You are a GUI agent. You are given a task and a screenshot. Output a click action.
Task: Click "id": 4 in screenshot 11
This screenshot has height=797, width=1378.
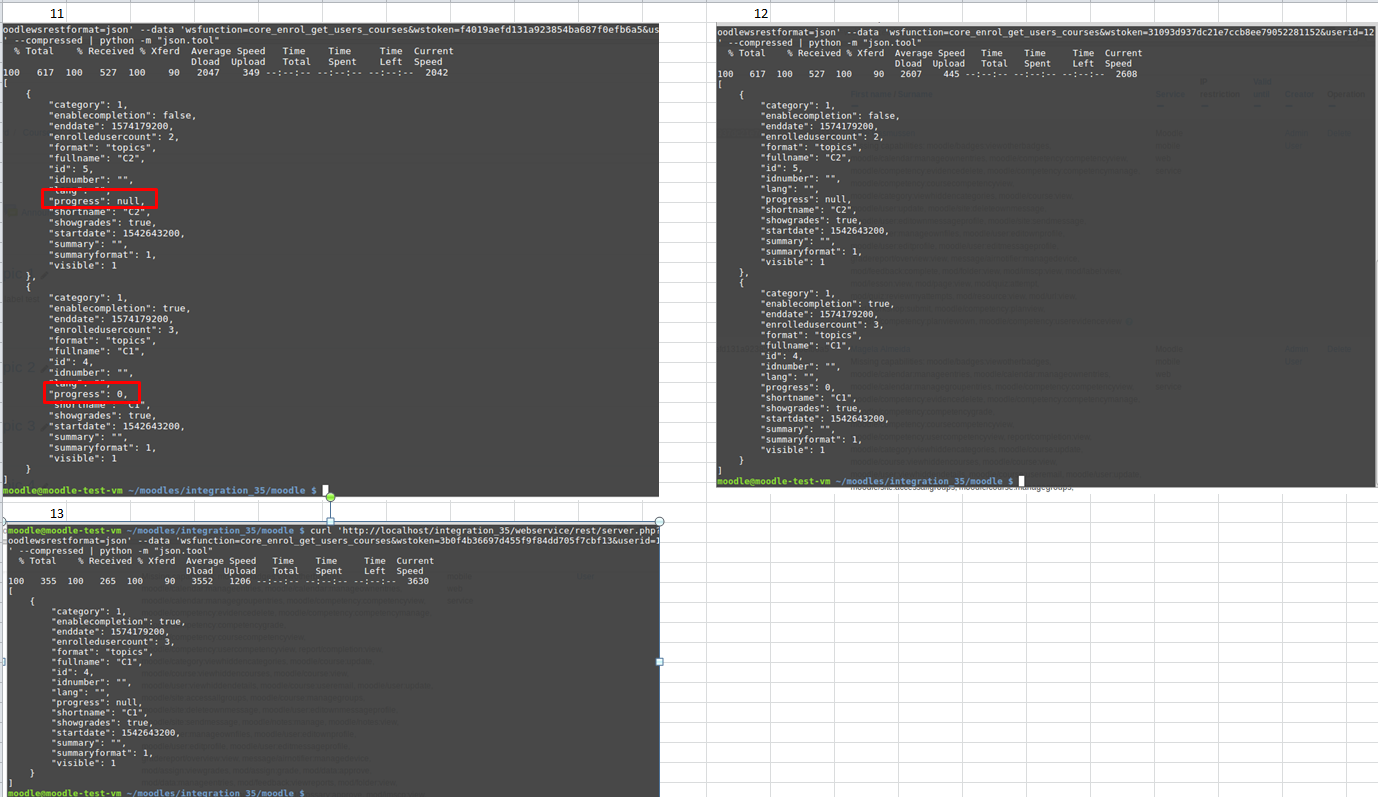(x=70, y=361)
